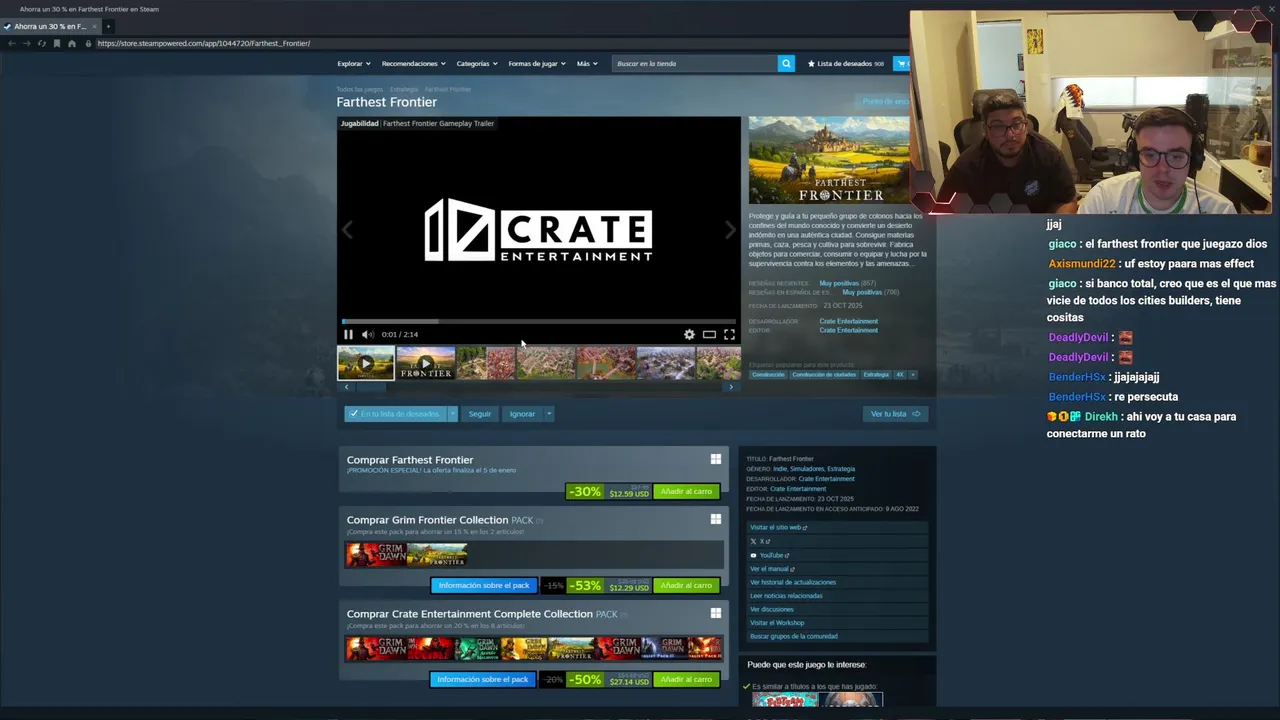Open the Explorar menu

click(x=353, y=63)
